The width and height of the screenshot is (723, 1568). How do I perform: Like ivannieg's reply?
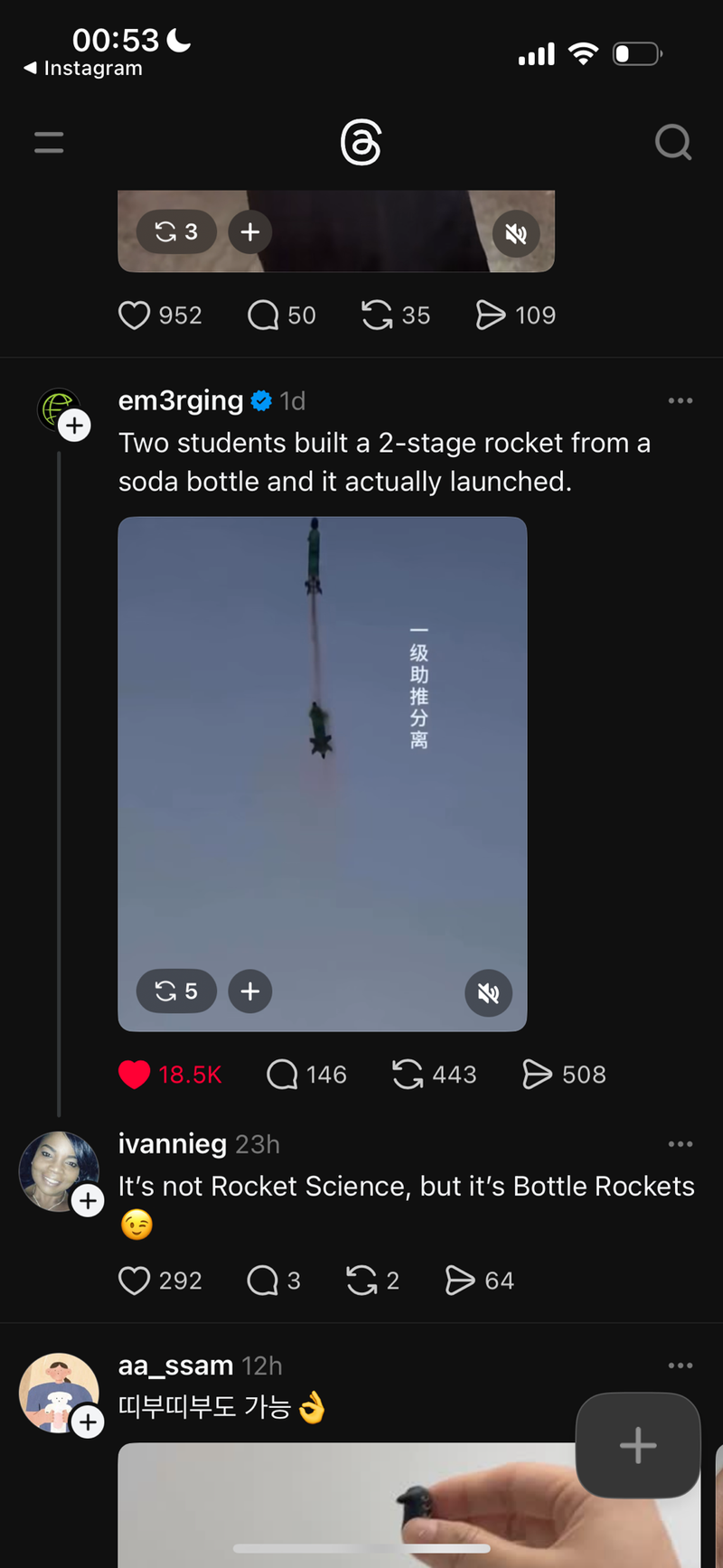[135, 1281]
